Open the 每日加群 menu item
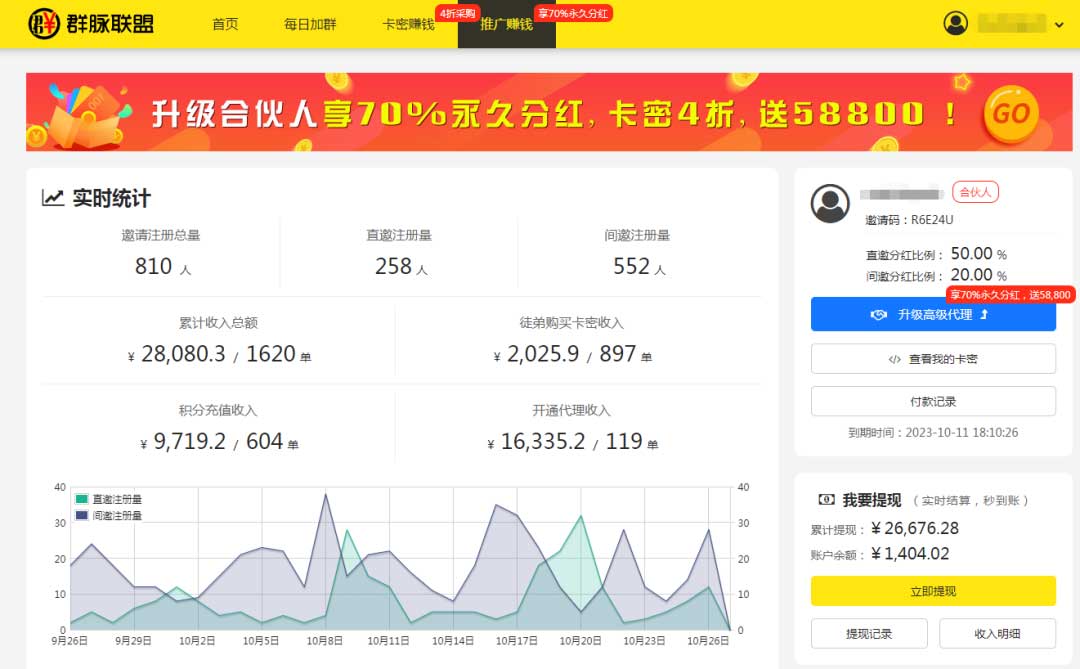Viewport: 1080px width, 669px height. (310, 24)
